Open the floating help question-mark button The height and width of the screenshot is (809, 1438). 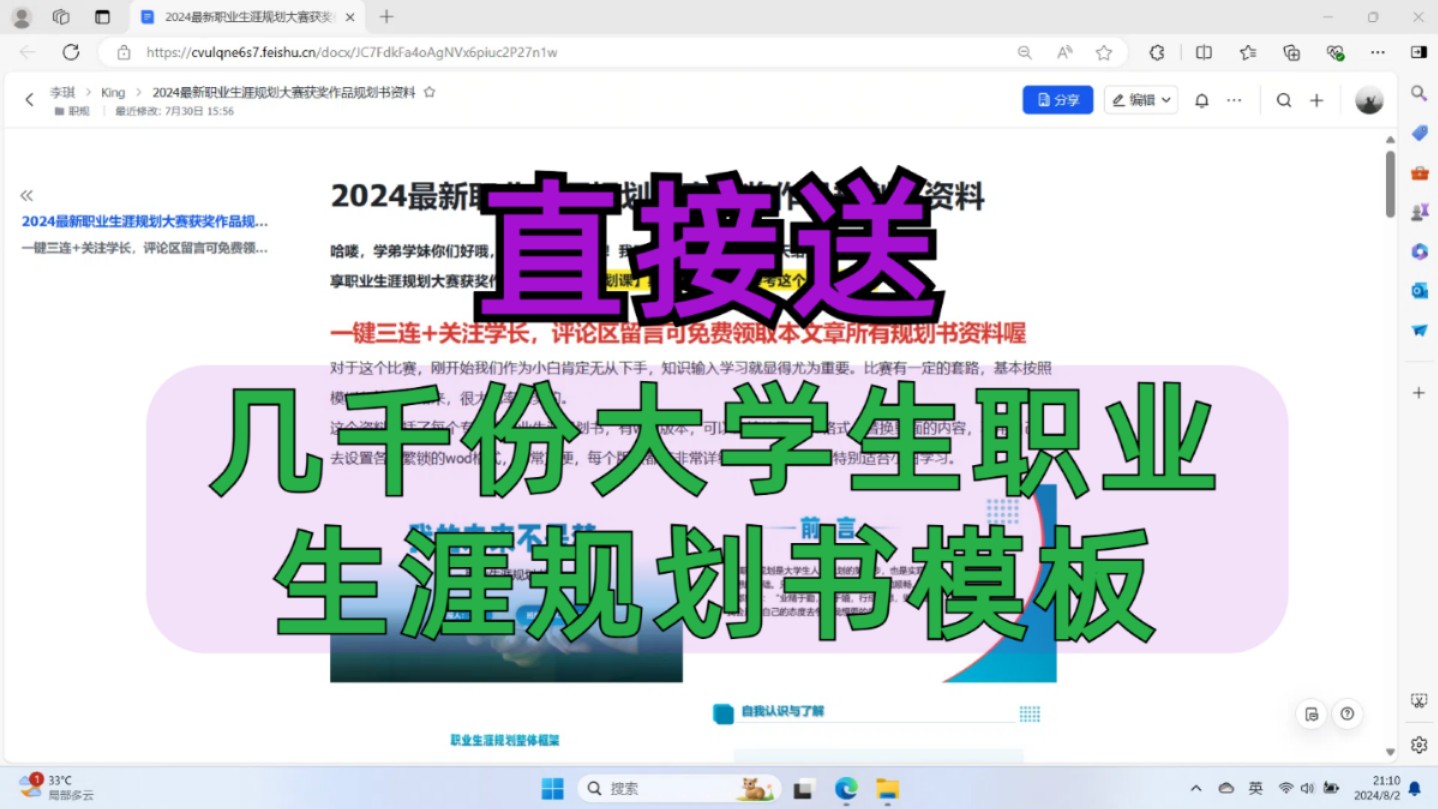[1347, 714]
